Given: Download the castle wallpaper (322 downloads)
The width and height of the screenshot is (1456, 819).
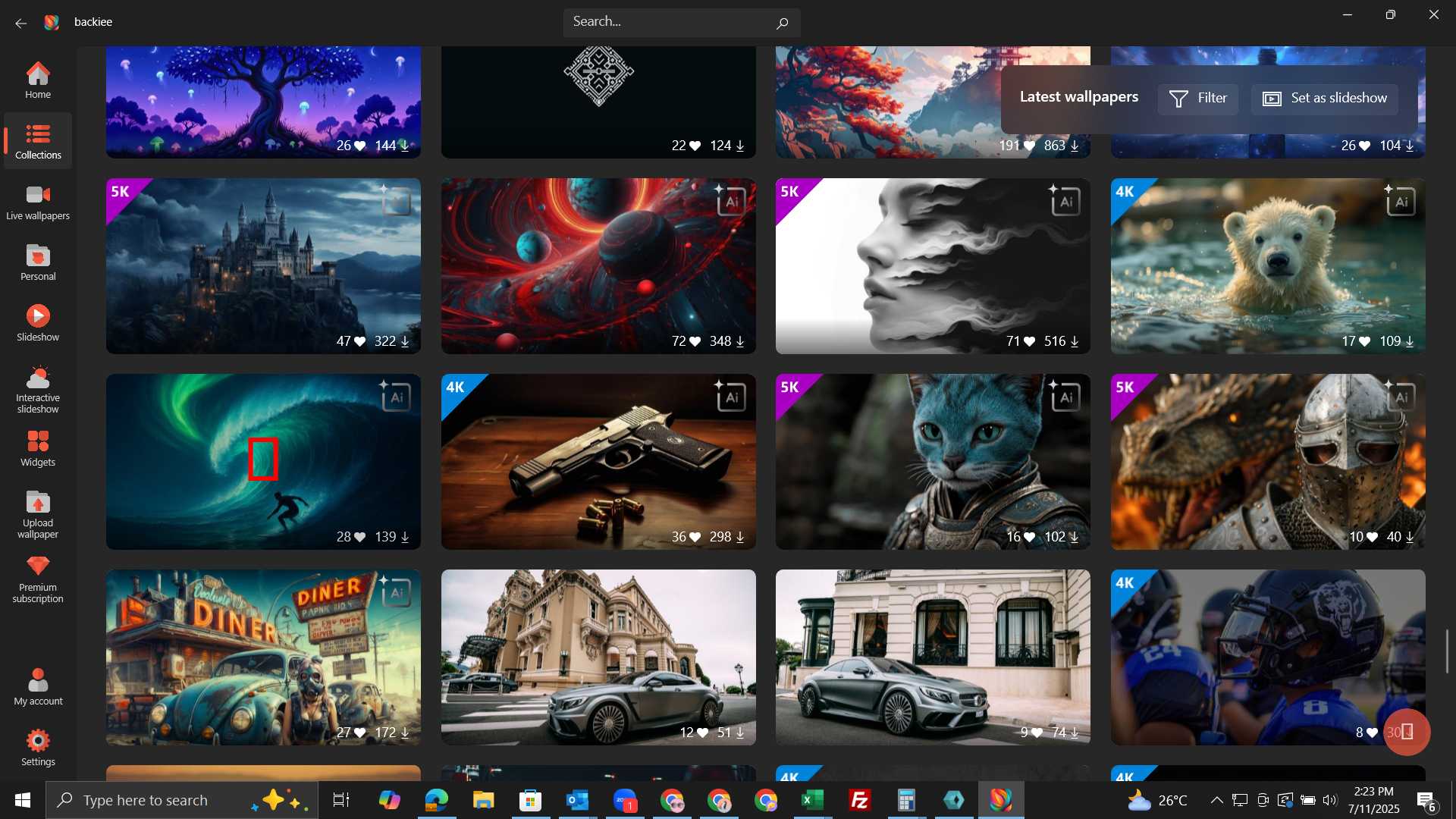Looking at the screenshot, I should pos(405,342).
